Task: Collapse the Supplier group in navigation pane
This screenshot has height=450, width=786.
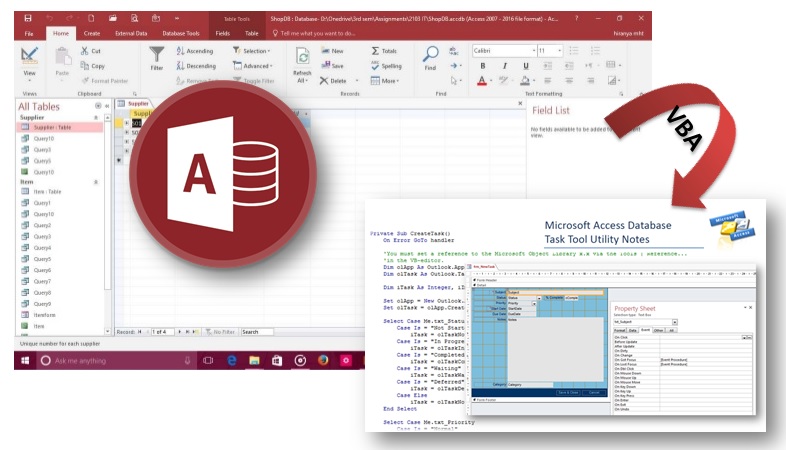Action: (x=95, y=117)
